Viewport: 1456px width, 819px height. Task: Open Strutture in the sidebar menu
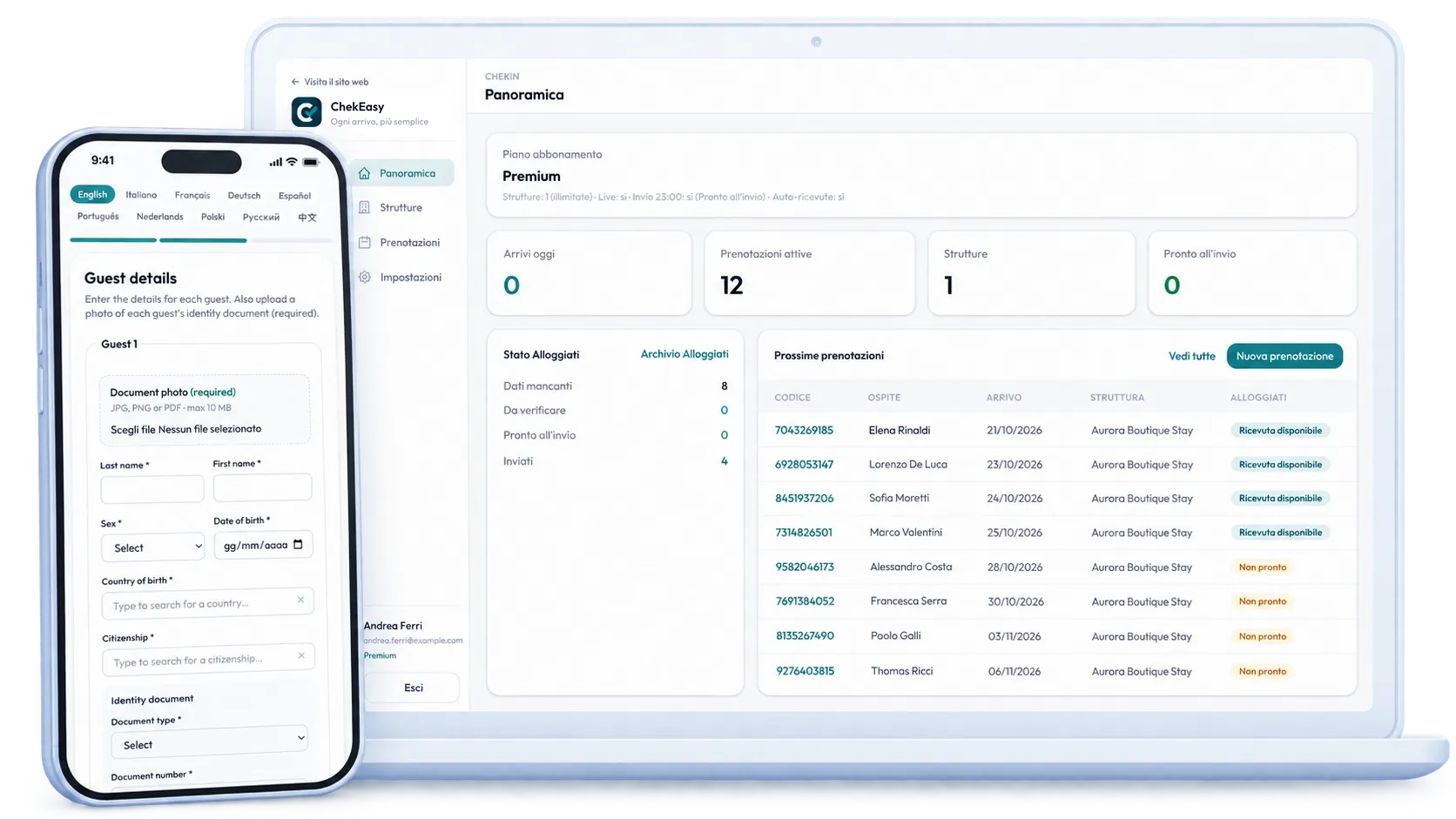tap(401, 207)
